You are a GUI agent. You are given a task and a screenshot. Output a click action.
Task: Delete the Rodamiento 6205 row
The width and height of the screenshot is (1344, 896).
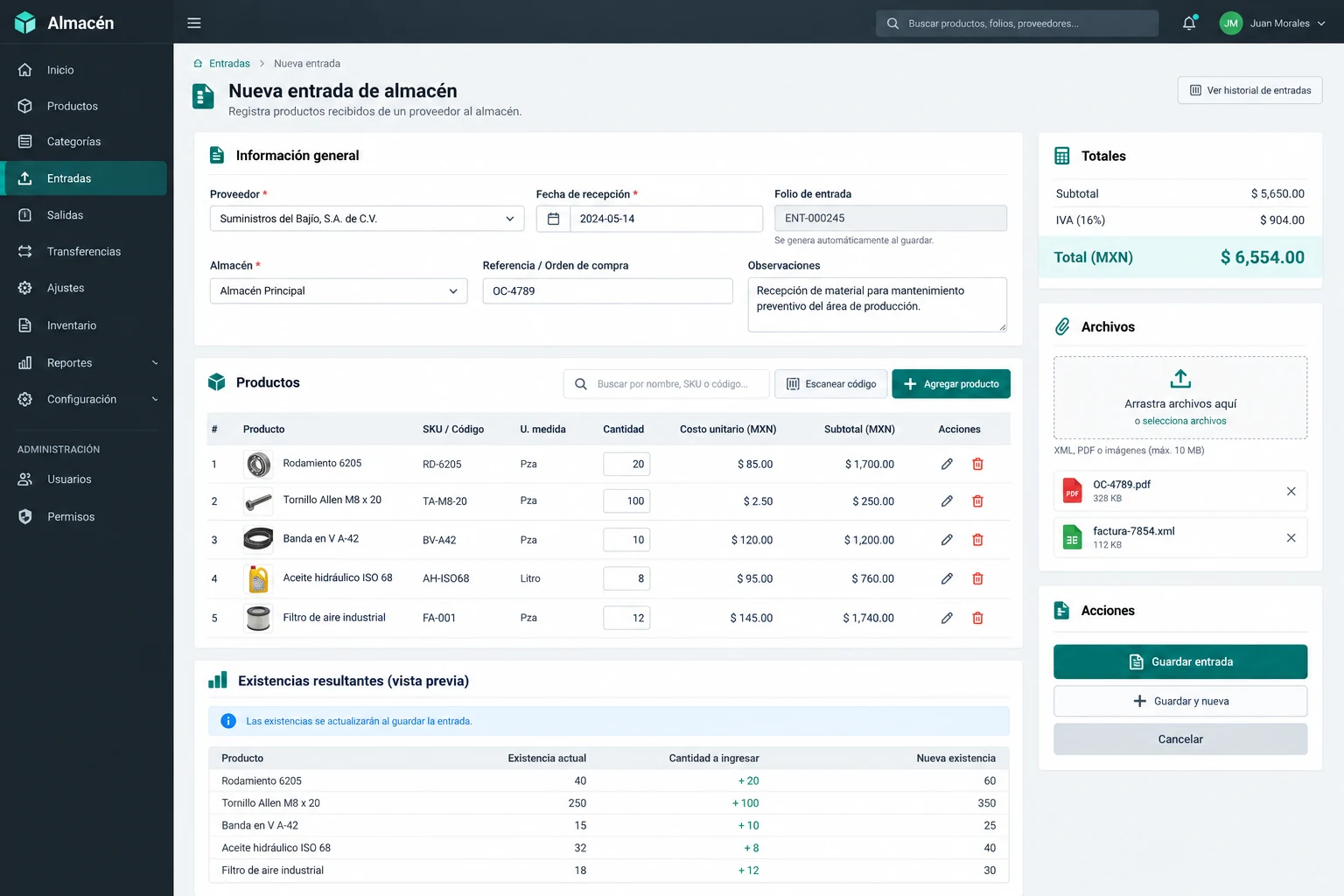point(977,464)
